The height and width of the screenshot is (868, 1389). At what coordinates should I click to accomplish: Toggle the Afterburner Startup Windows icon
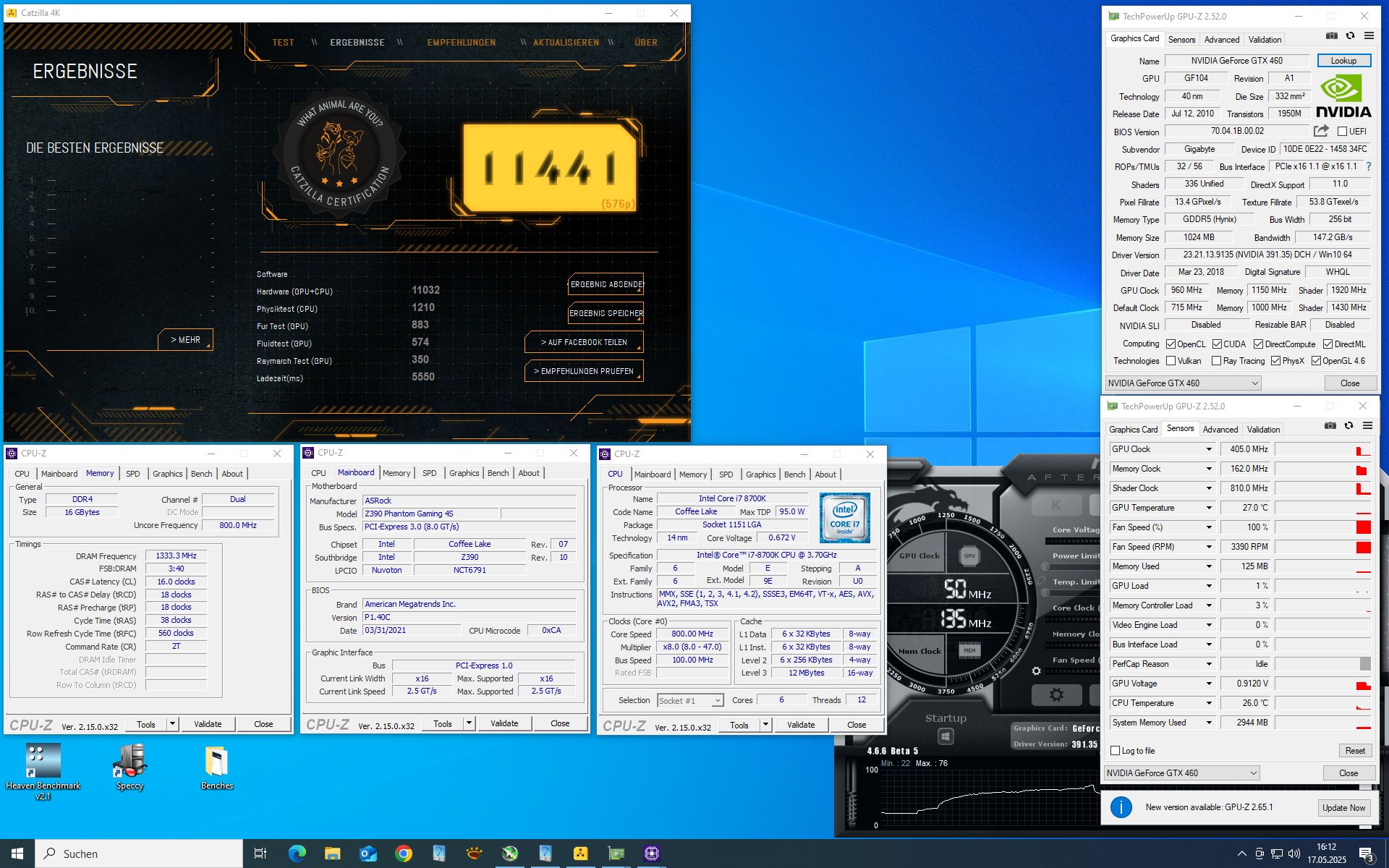[x=946, y=736]
